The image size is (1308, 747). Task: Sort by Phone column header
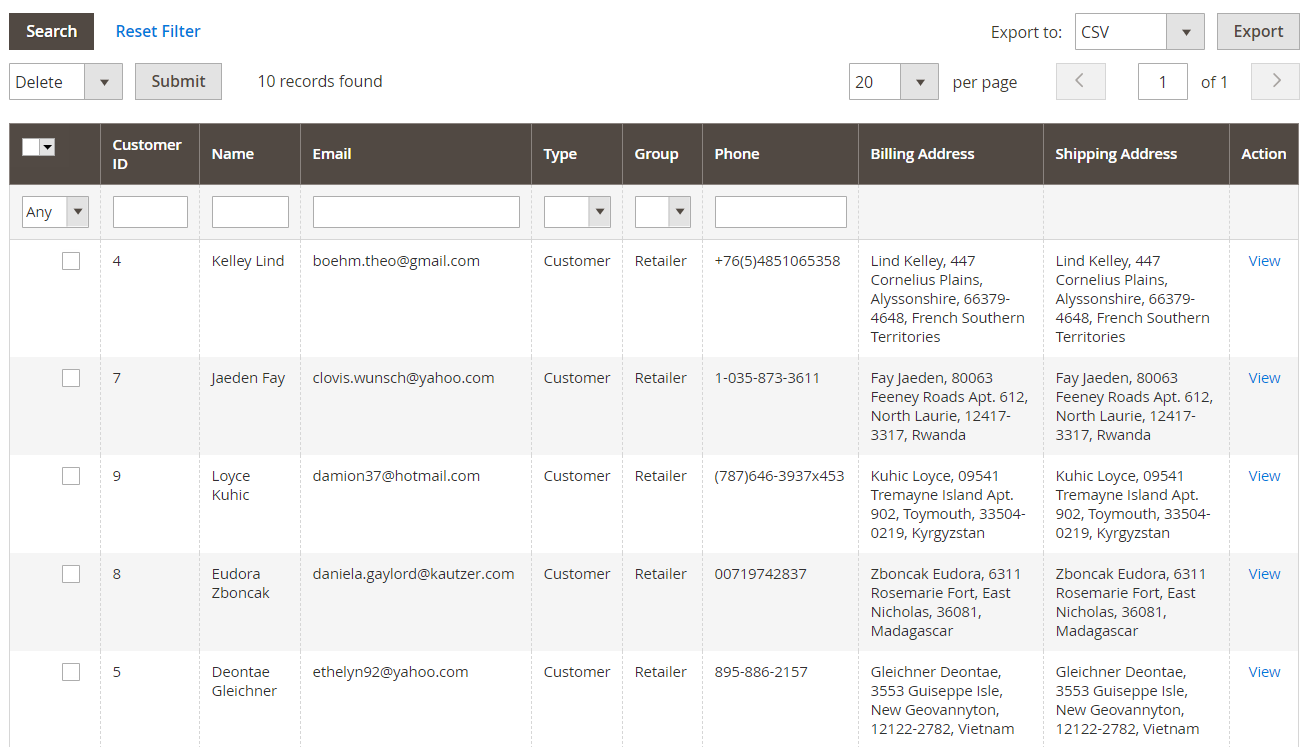click(x=780, y=154)
